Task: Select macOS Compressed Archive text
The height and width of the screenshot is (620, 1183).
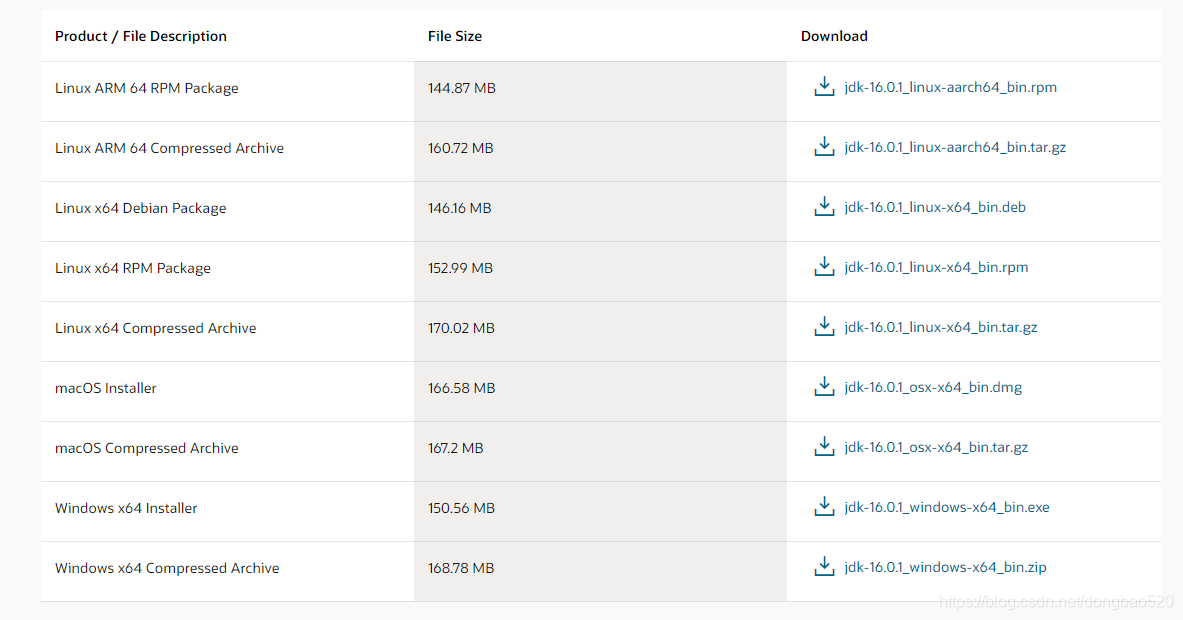Action: click(x=146, y=448)
